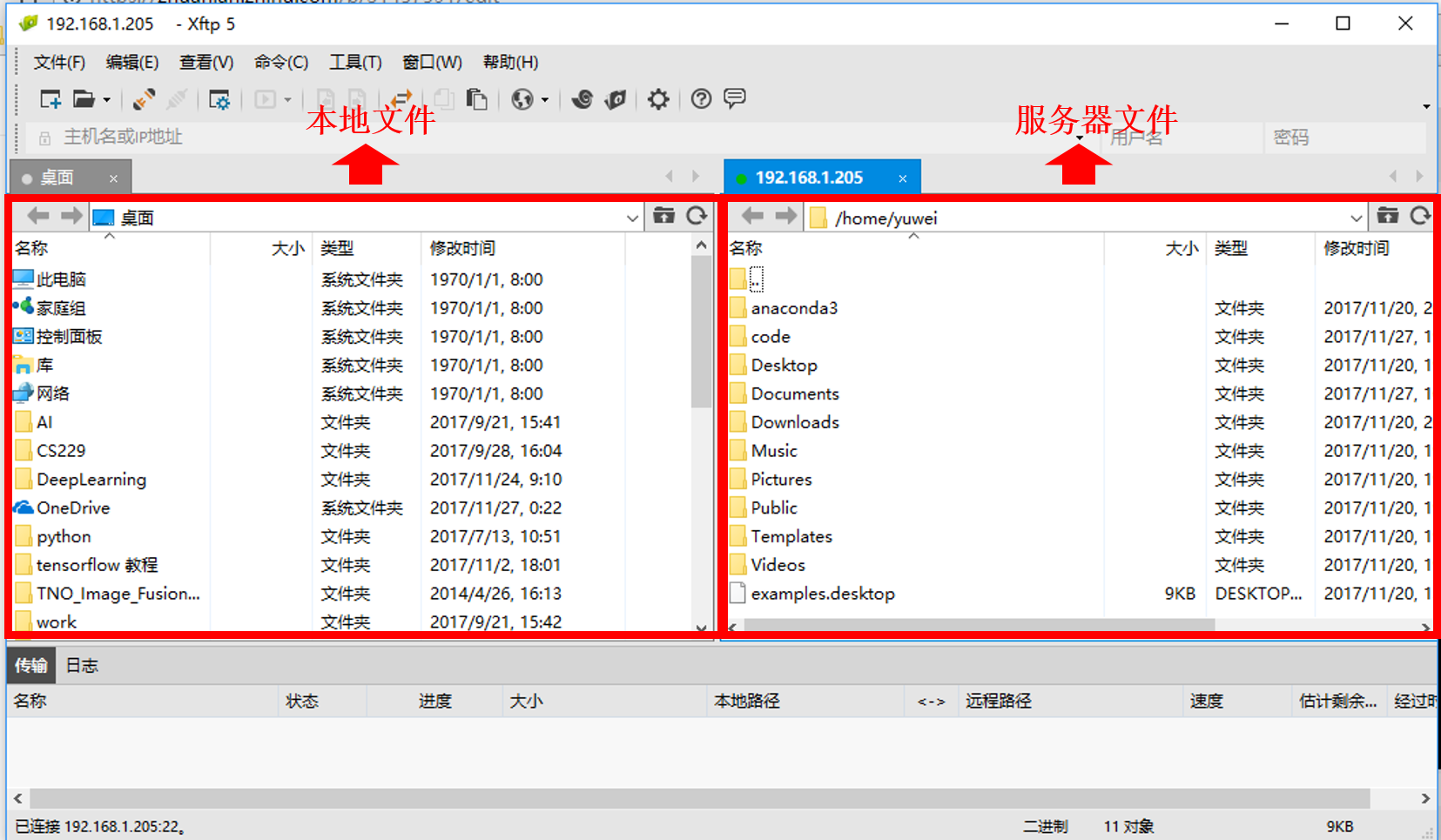
Task: Open the DeepLearning folder in local pane
Action: coord(91,479)
